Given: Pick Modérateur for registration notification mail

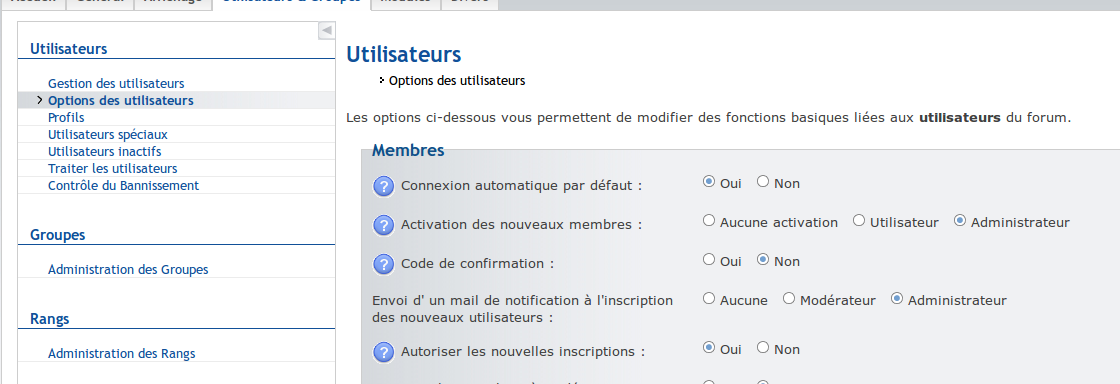Looking at the screenshot, I should [789, 299].
